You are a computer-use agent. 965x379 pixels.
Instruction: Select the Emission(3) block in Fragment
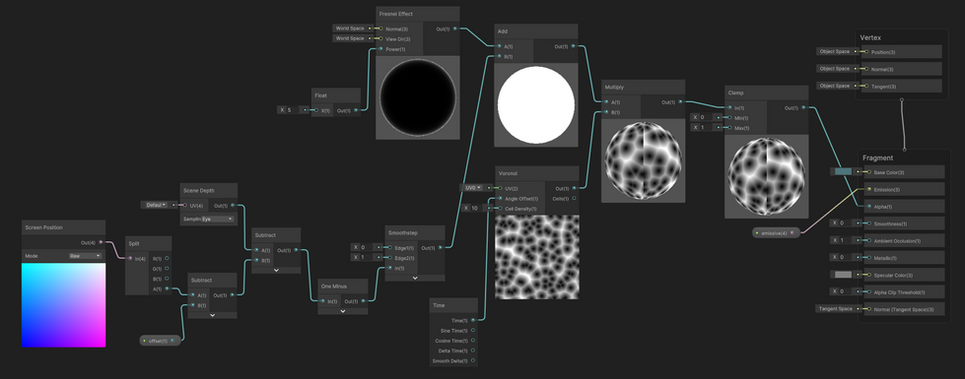[x=903, y=189]
